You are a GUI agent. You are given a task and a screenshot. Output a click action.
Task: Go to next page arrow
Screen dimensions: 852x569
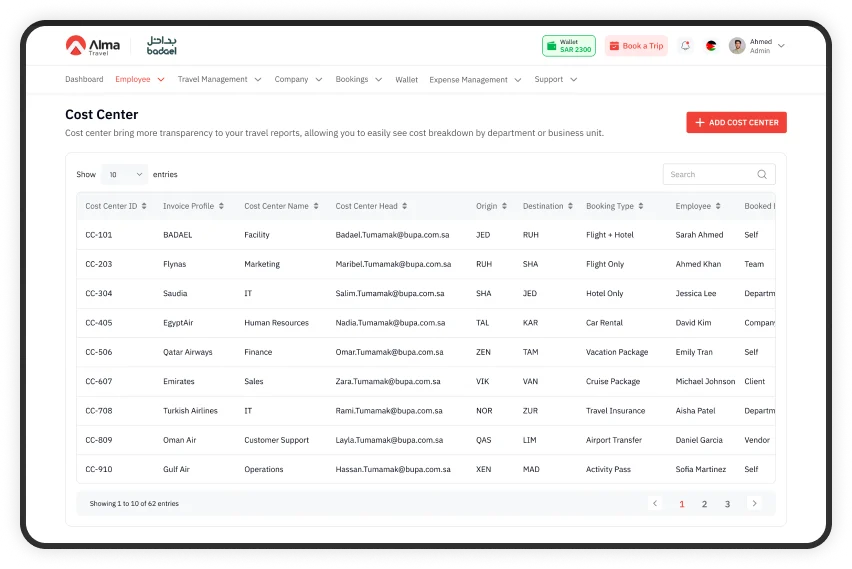pyautogui.click(x=754, y=503)
